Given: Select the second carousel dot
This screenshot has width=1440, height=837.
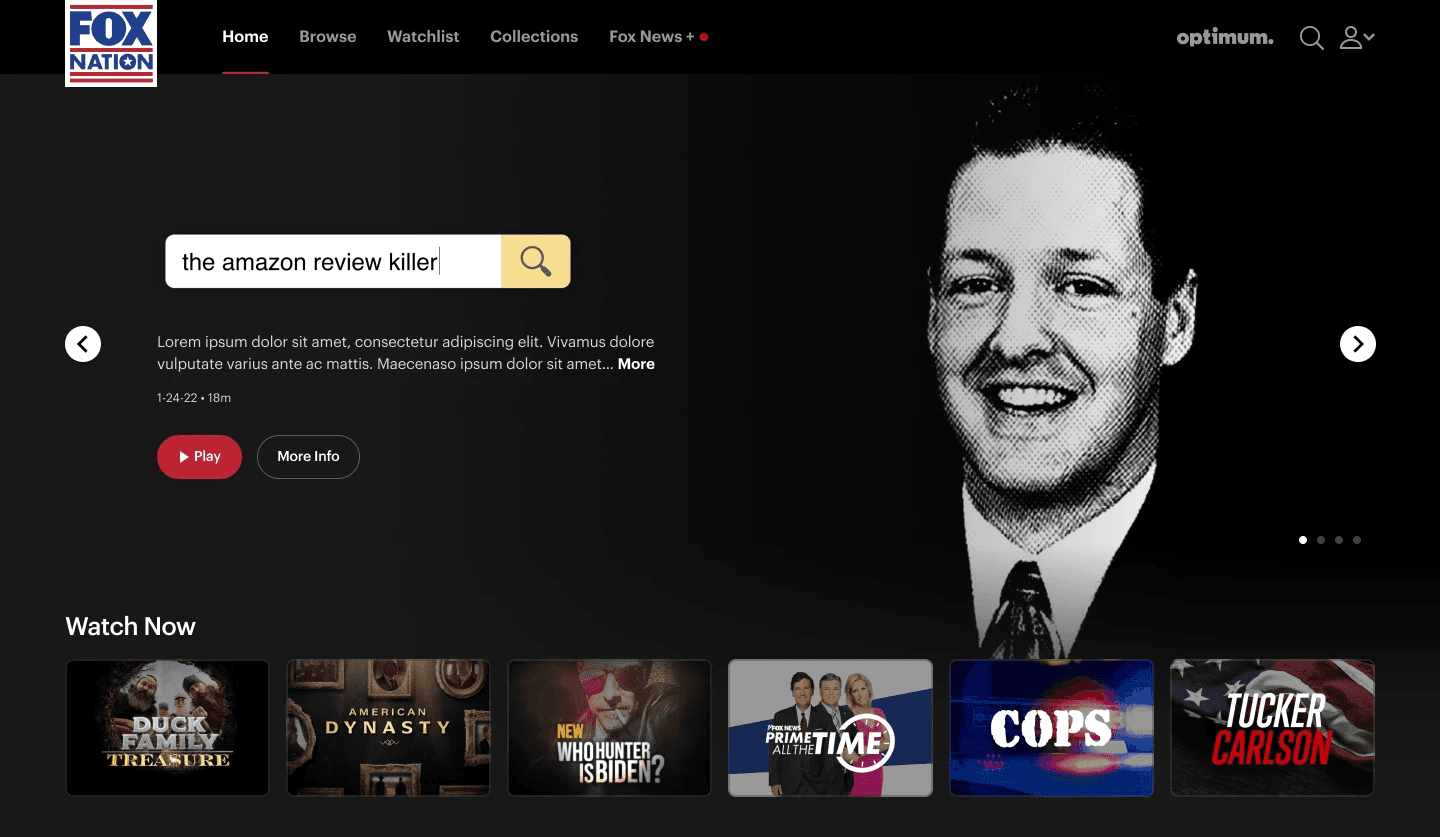Looking at the screenshot, I should pos(1321,540).
